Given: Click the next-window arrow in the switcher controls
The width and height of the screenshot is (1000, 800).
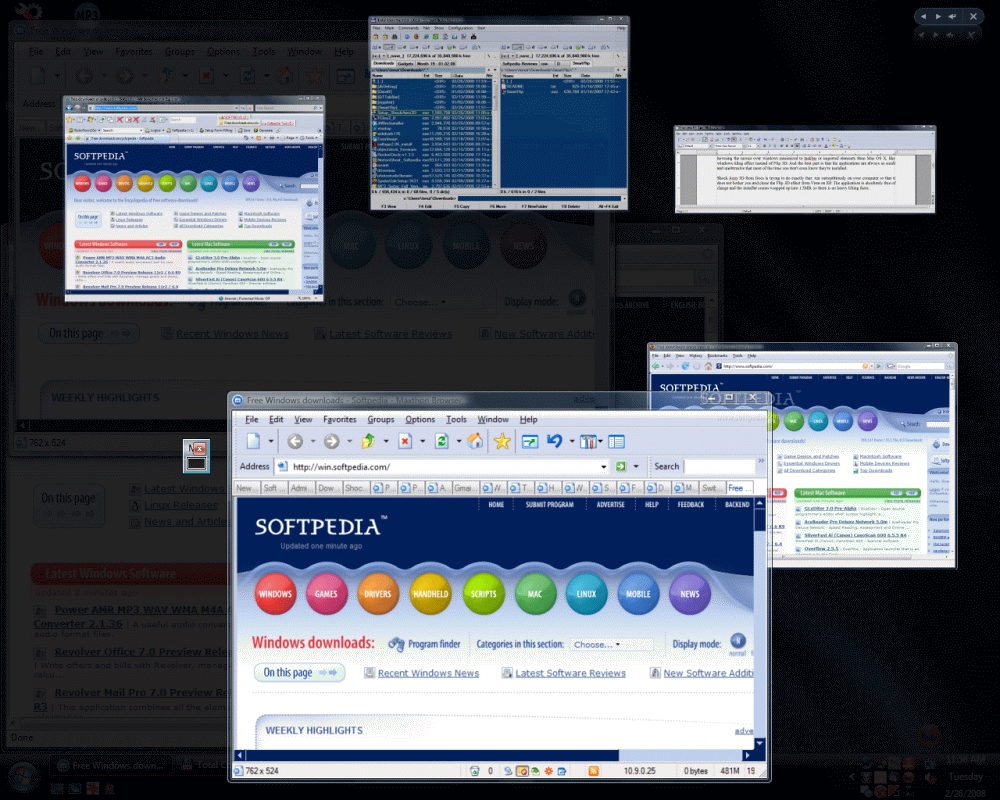Looking at the screenshot, I should [938, 17].
